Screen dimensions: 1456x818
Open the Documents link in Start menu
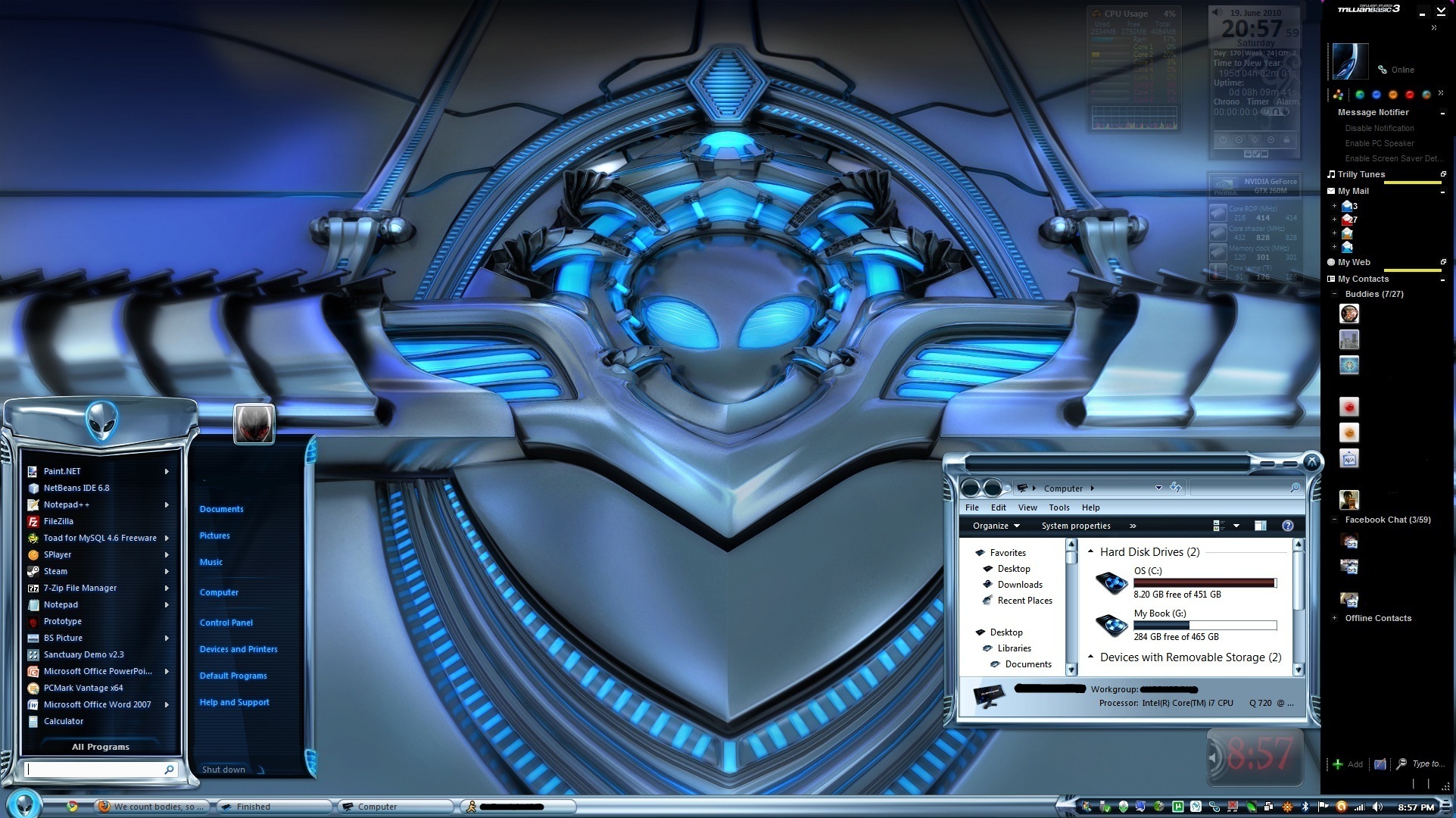(x=222, y=509)
